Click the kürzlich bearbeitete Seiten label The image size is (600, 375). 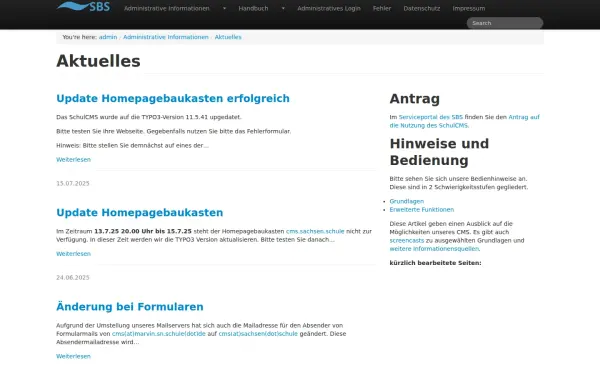(435, 263)
